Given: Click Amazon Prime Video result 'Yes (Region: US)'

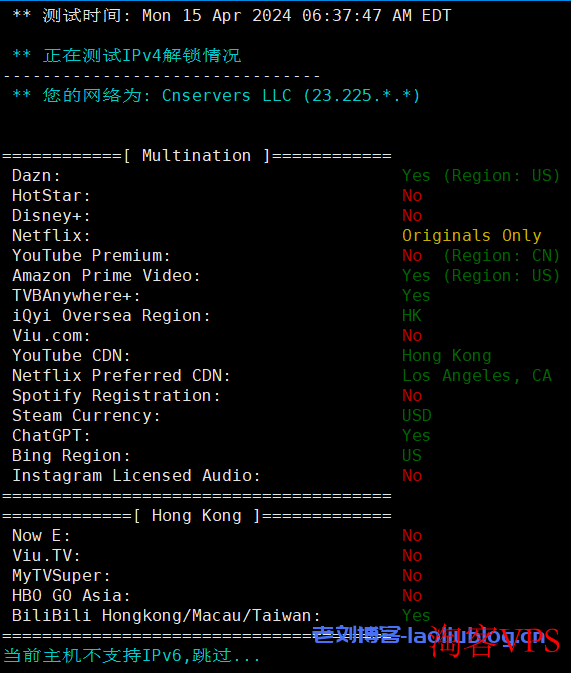Looking at the screenshot, I should (481, 275).
